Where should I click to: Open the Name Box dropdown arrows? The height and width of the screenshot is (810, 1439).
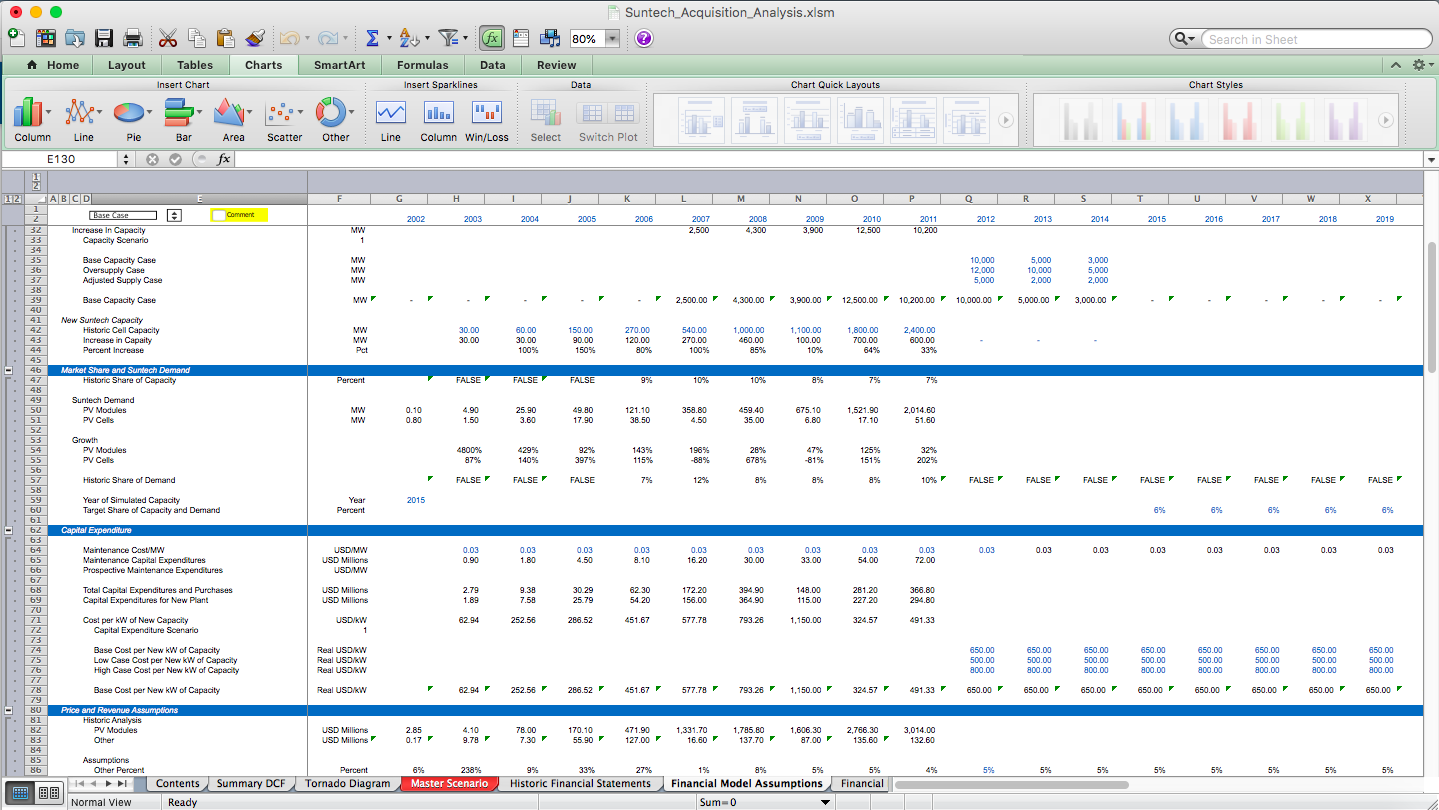pos(126,159)
